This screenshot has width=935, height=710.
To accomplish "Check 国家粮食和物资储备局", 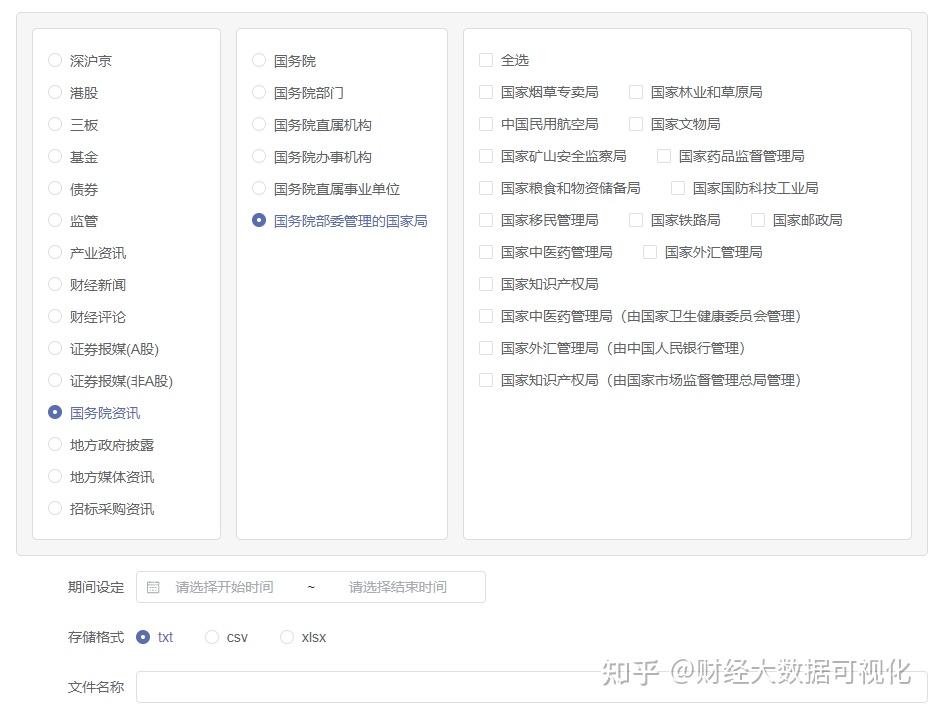I will 486,188.
